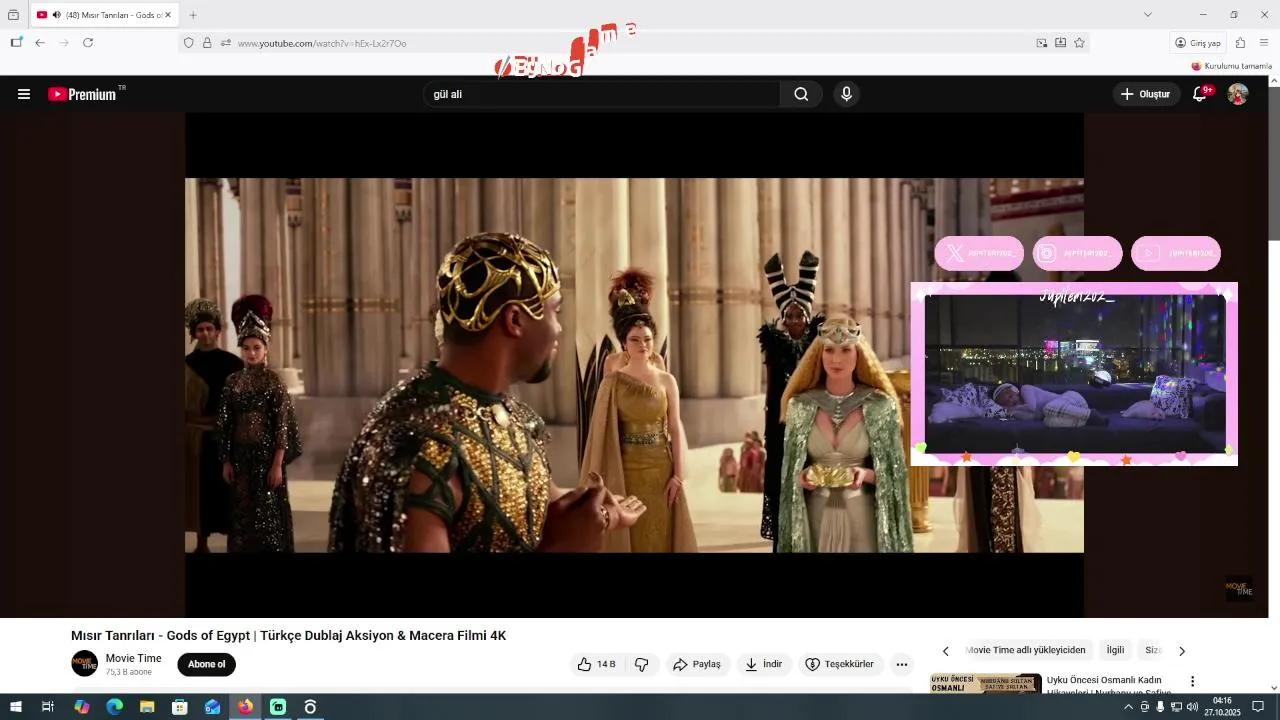Image resolution: width=1280 pixels, height=720 pixels.
Task: Open site security shield icon
Action: pyautogui.click(x=188, y=43)
